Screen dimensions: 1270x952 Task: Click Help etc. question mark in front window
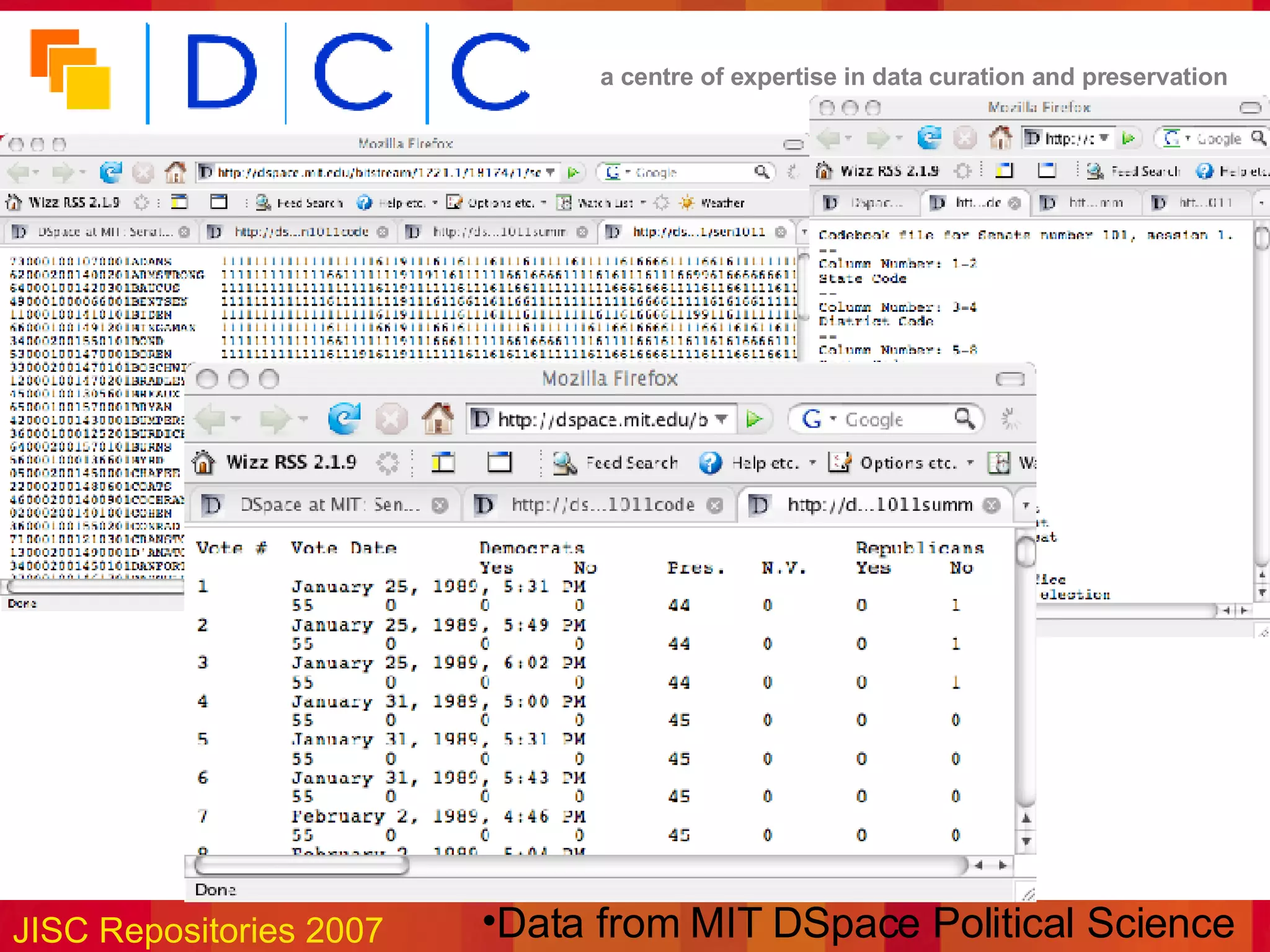[x=710, y=463]
